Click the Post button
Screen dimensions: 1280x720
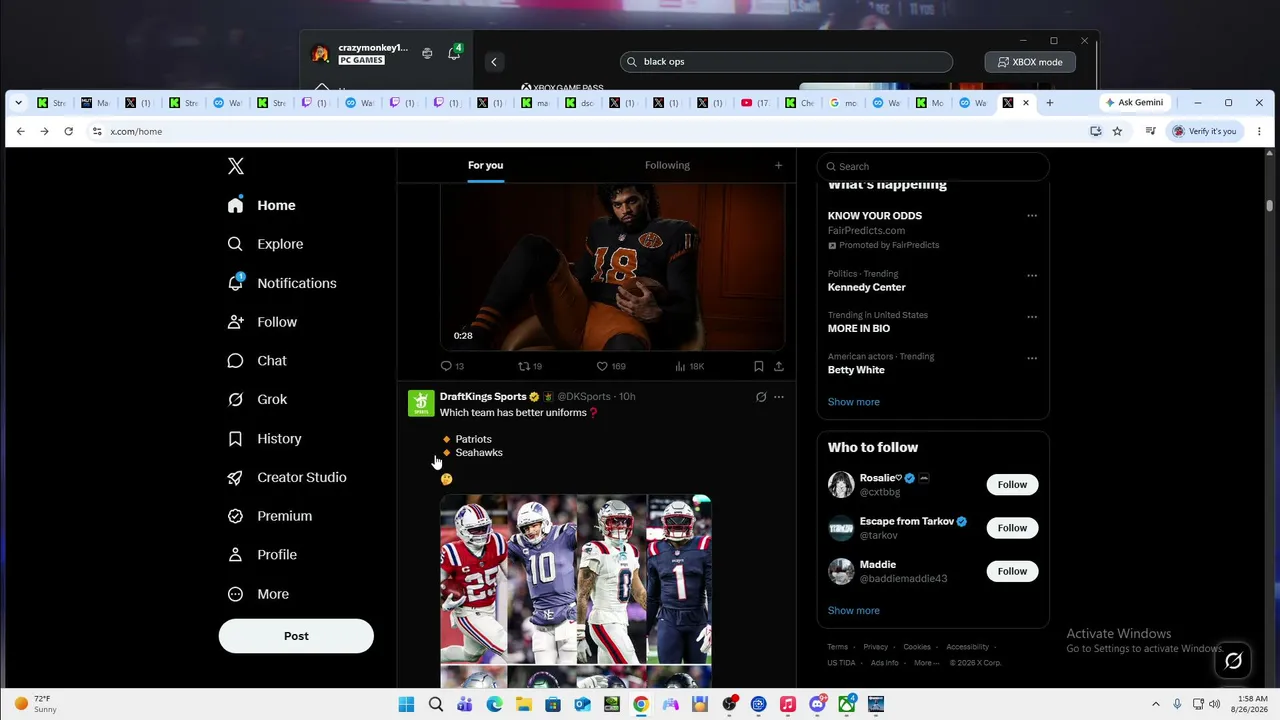pyautogui.click(x=296, y=636)
